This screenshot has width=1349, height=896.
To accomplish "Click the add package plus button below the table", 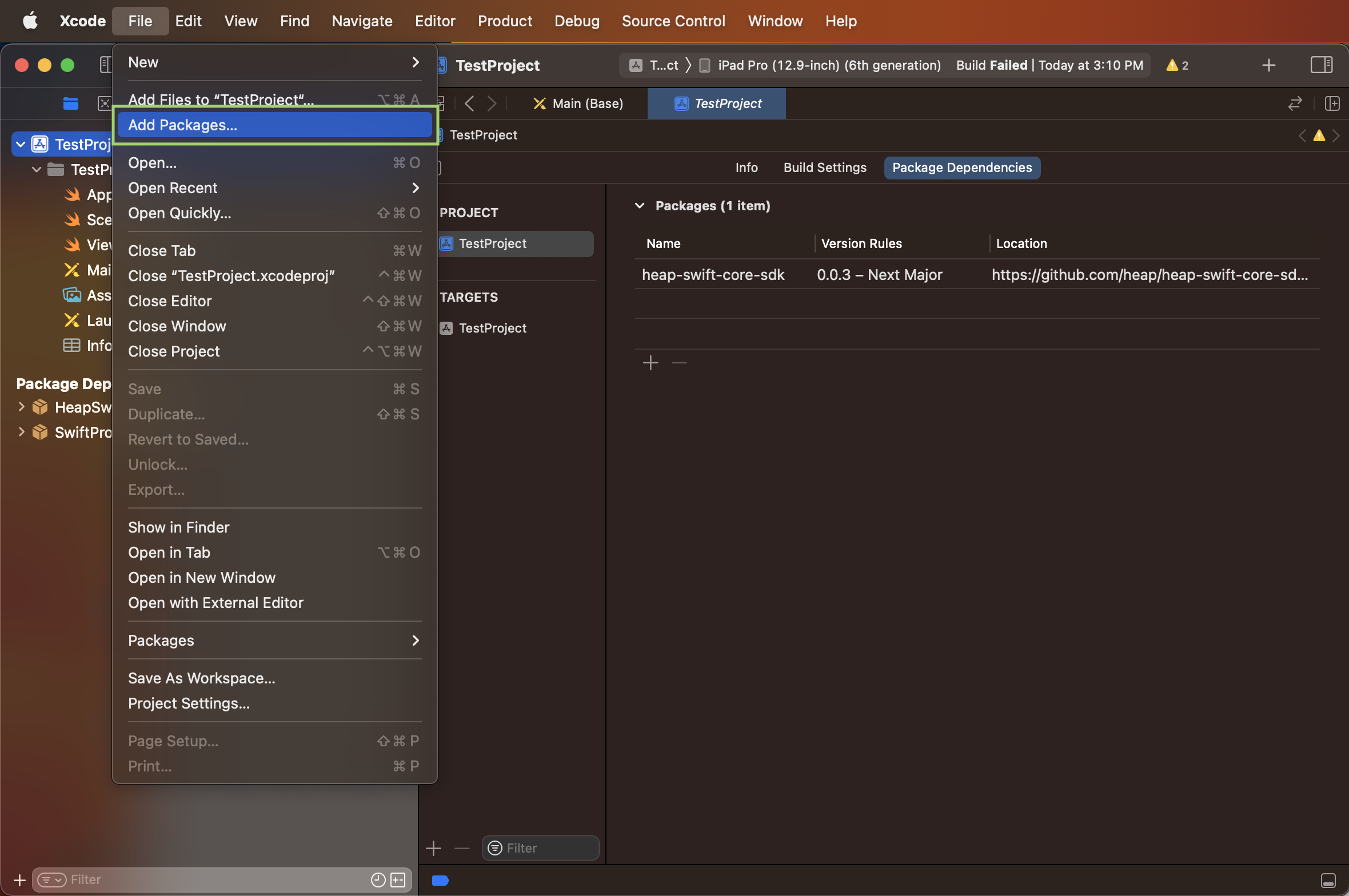I will [x=650, y=363].
